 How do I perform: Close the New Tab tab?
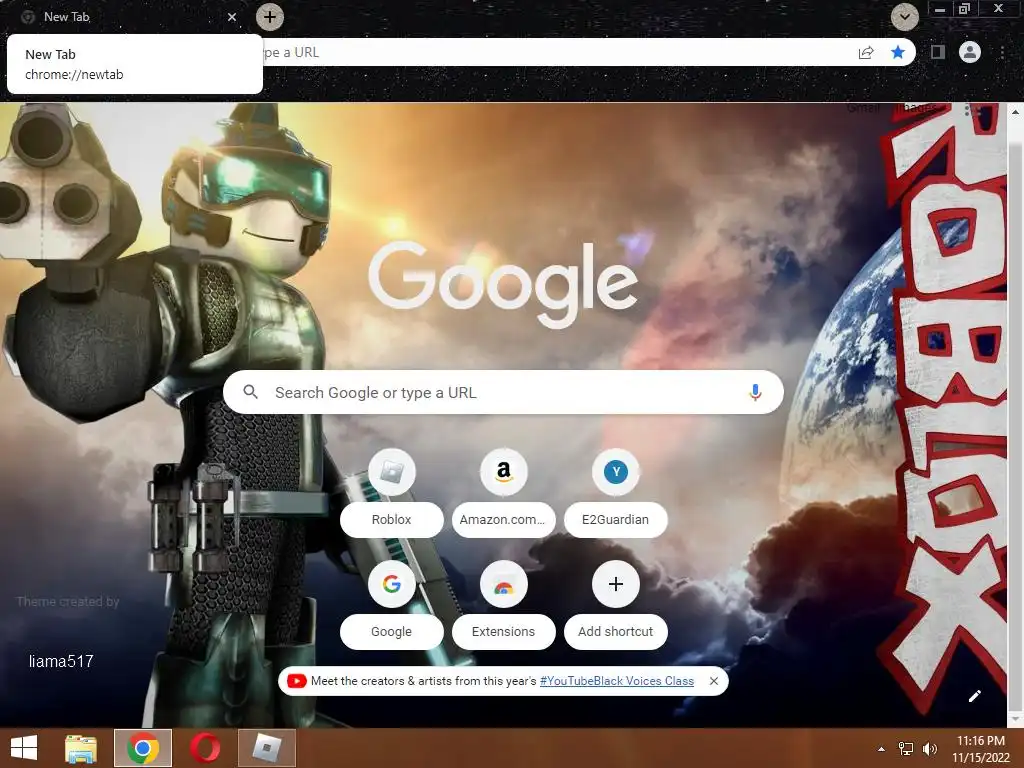tap(232, 17)
